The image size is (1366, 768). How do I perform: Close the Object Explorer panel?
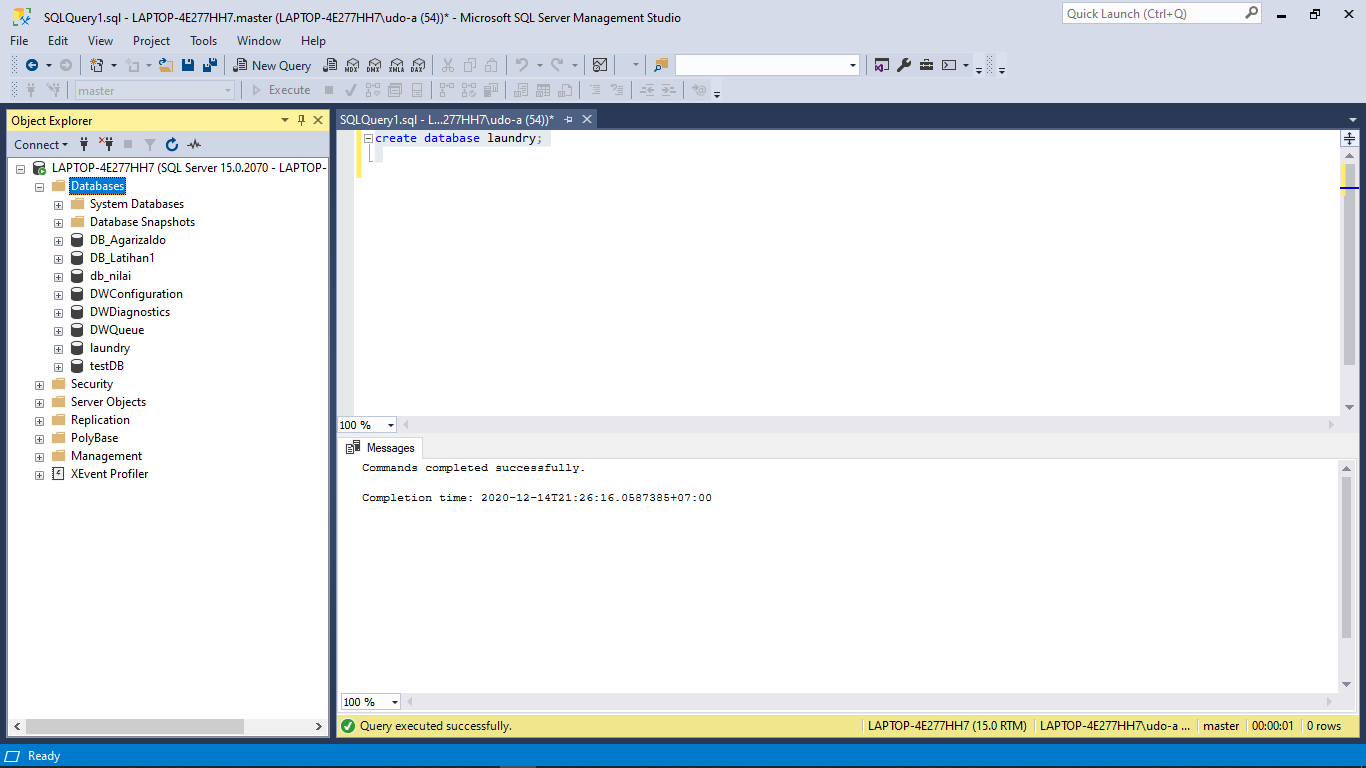(x=318, y=120)
